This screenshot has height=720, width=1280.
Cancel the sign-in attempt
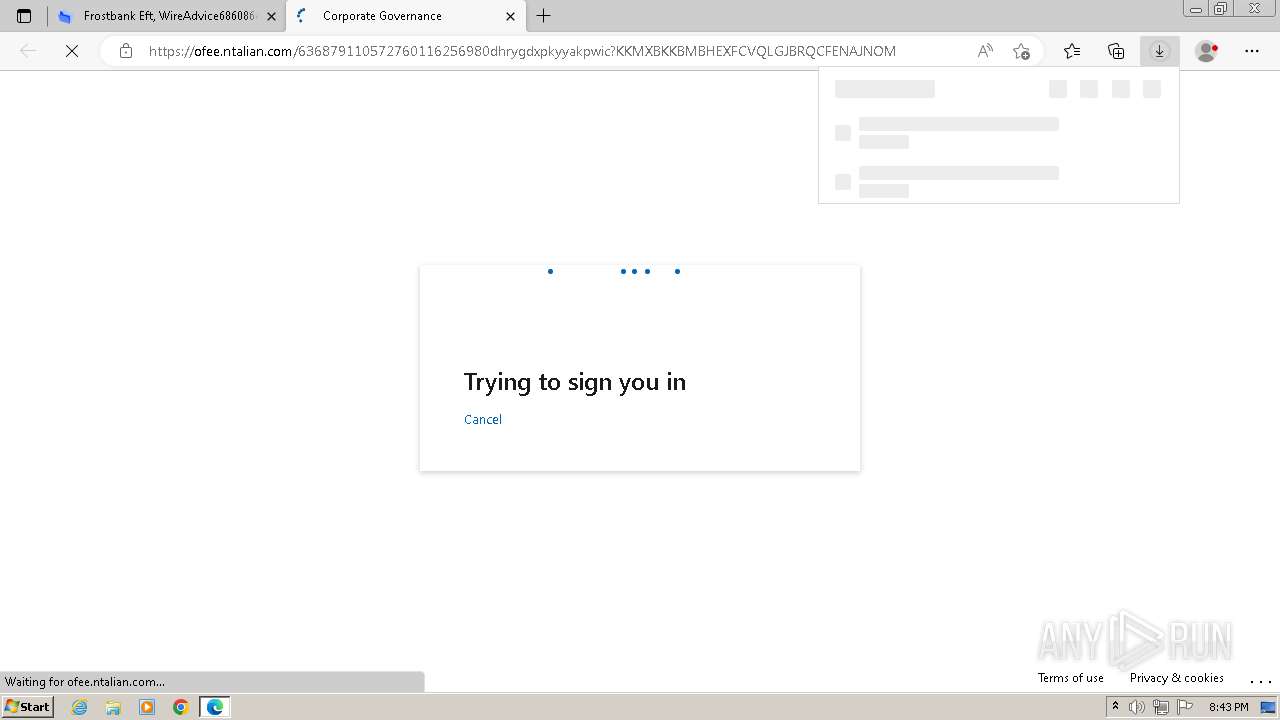[x=483, y=419]
